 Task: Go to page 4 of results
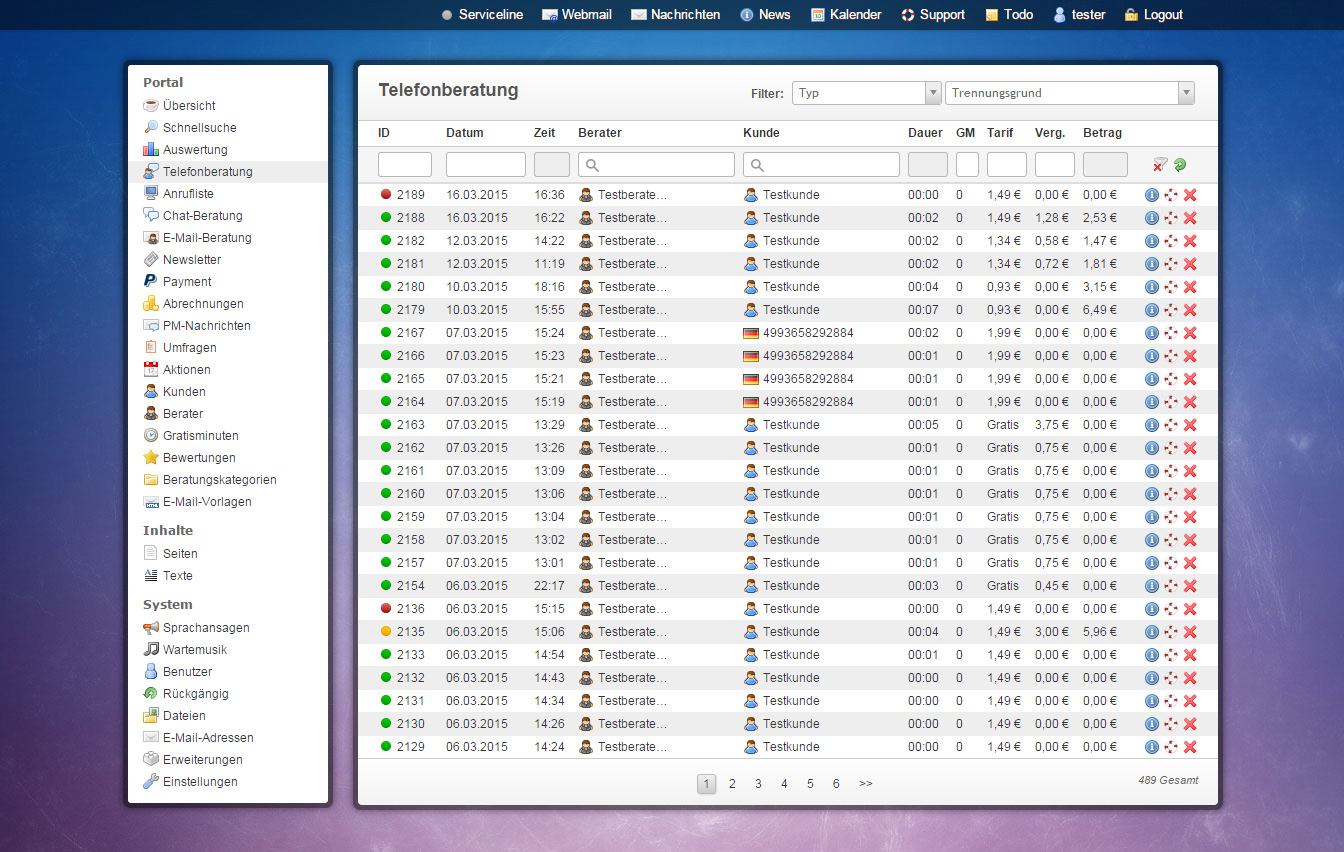pos(784,784)
